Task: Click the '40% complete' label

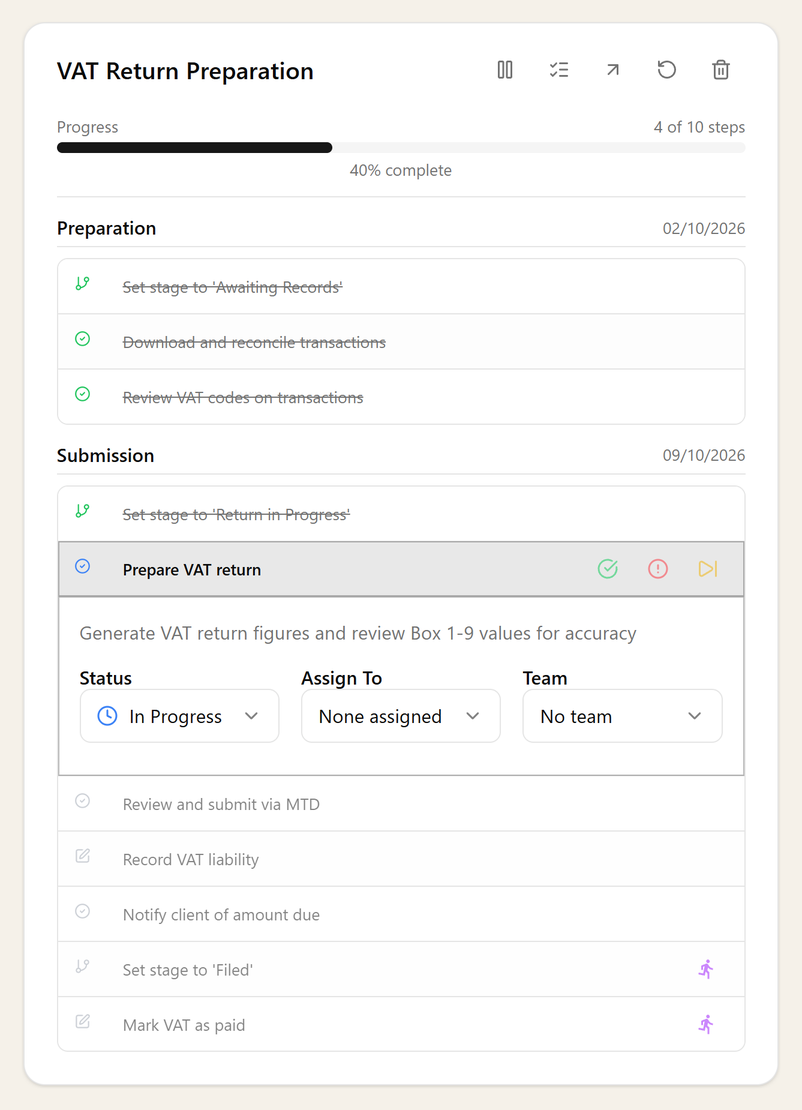Action: pyautogui.click(x=401, y=170)
